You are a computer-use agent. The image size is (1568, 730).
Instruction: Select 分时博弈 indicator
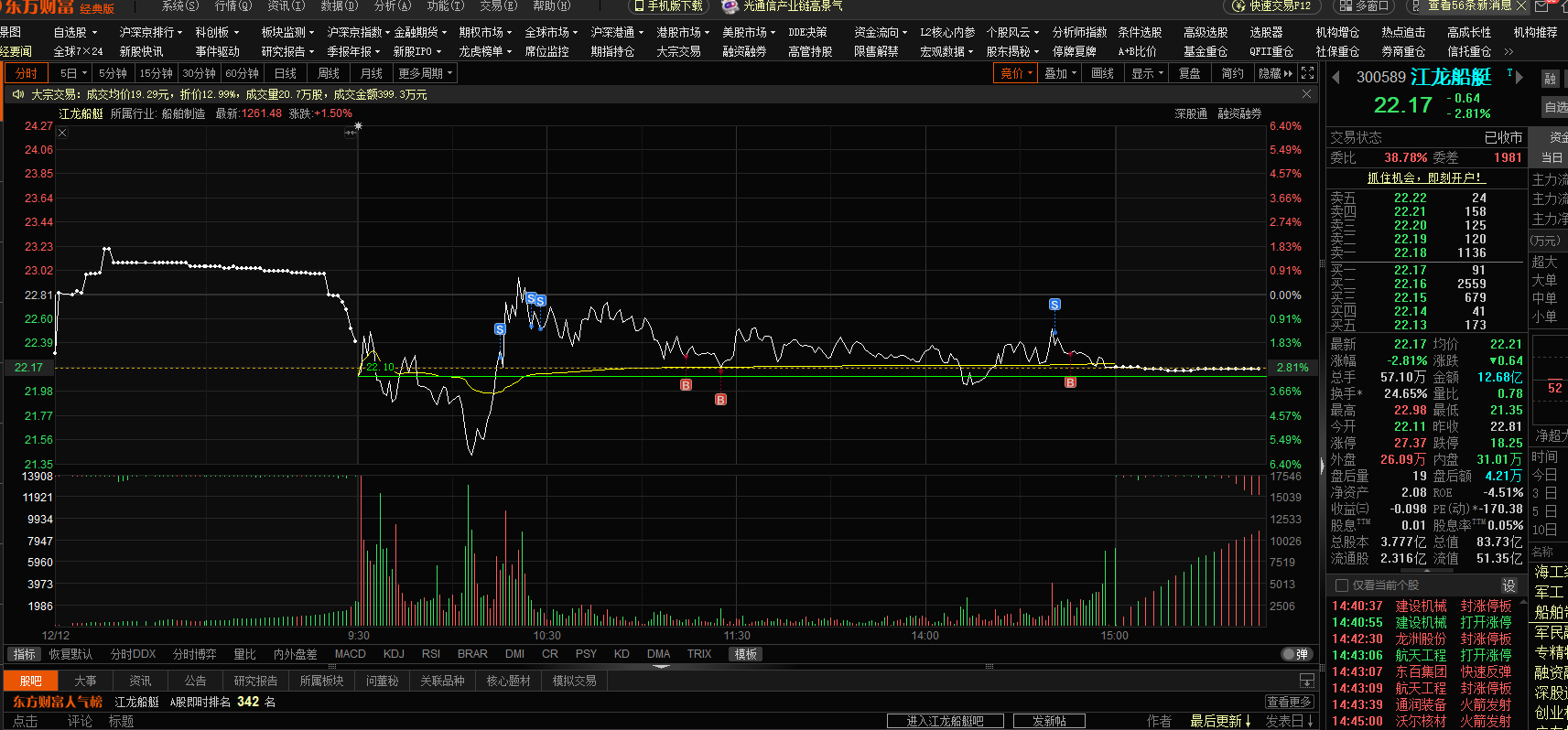(x=195, y=654)
